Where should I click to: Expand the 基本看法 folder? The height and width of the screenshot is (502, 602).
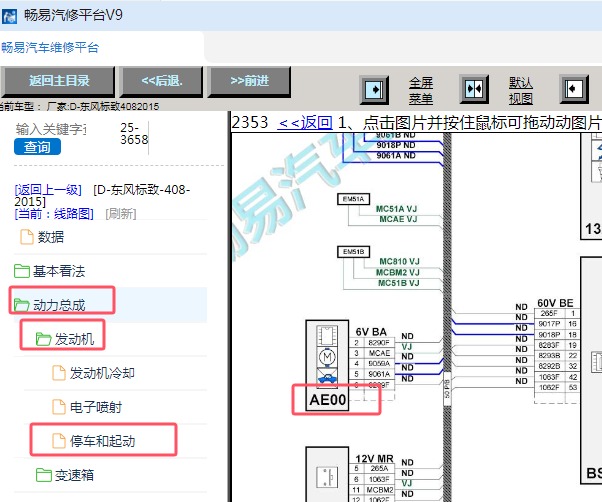pyautogui.click(x=59, y=271)
